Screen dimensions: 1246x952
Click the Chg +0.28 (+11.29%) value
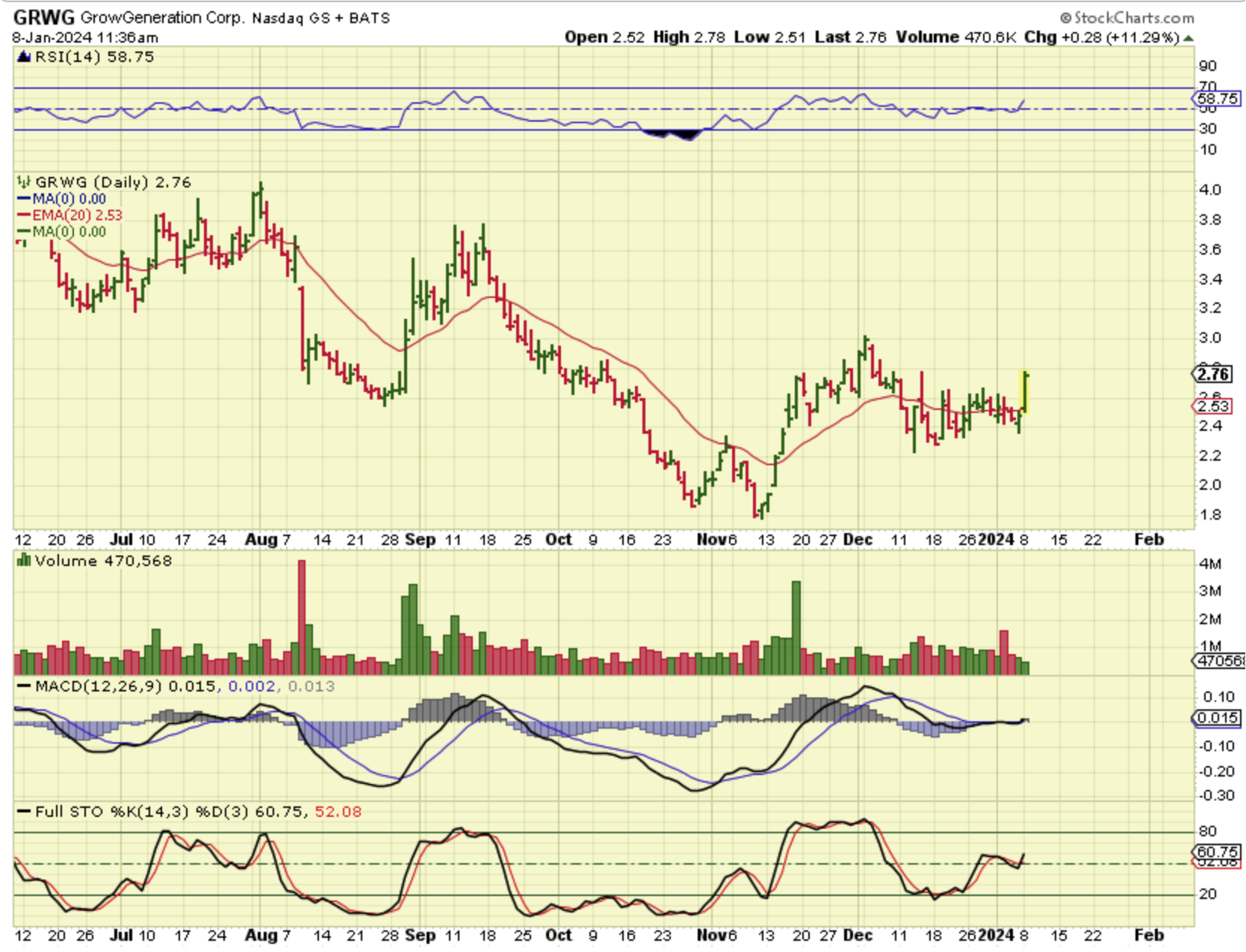[1102, 37]
